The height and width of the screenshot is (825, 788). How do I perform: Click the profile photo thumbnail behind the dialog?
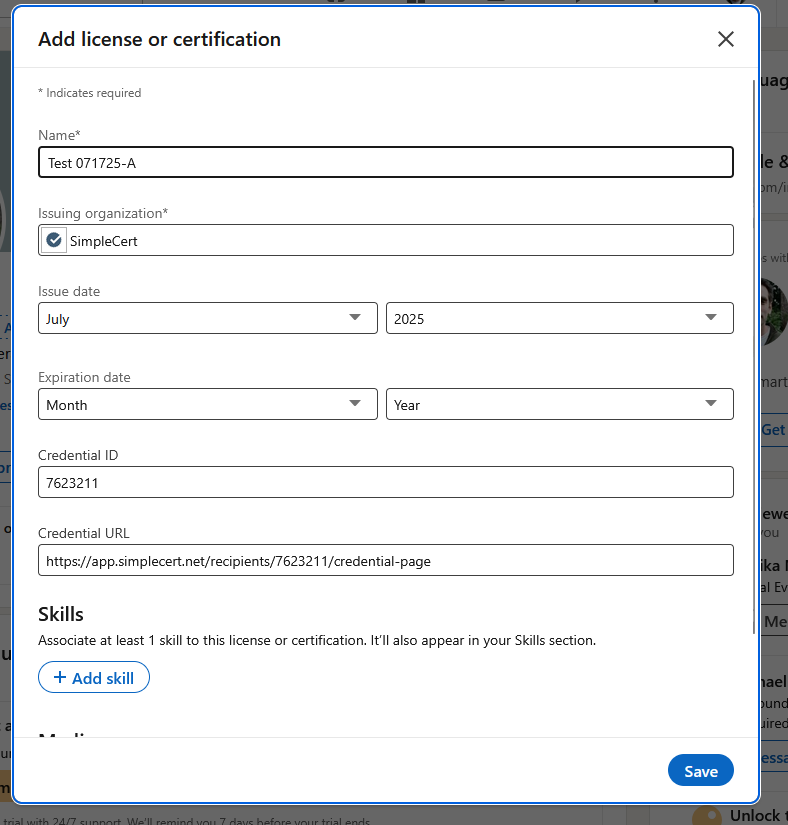click(774, 311)
